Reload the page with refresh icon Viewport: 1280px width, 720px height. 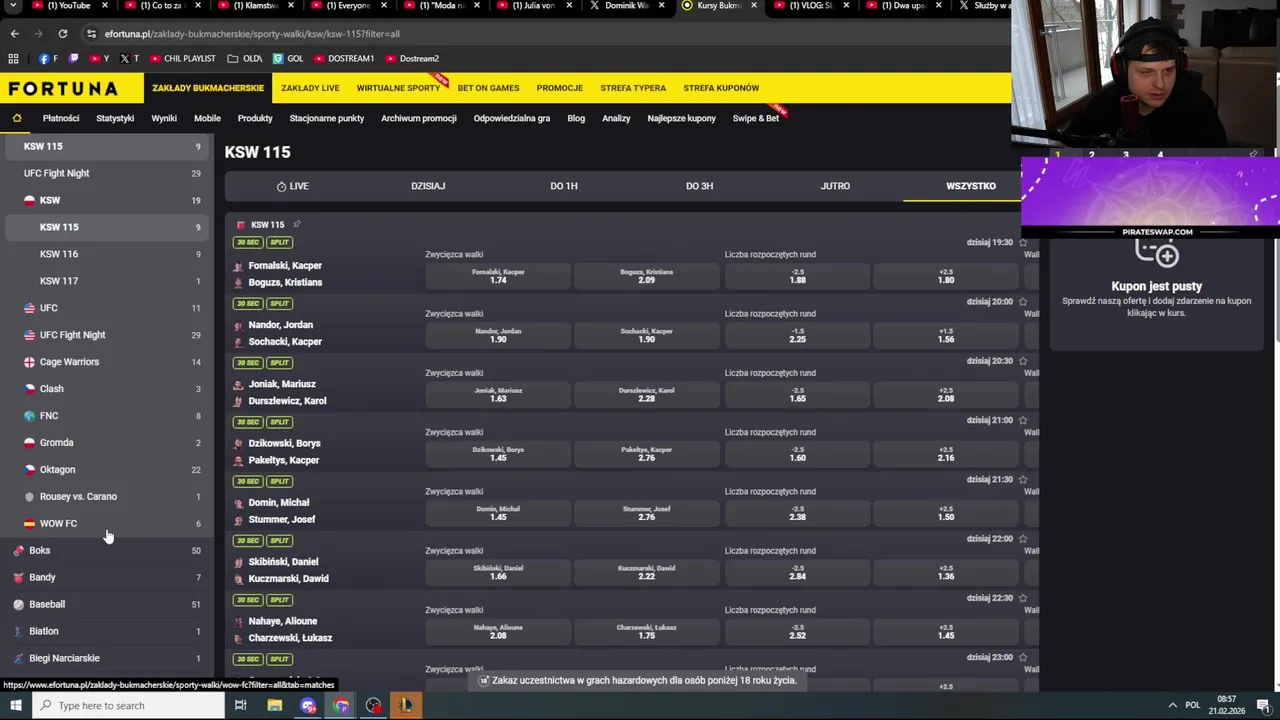[x=62, y=33]
